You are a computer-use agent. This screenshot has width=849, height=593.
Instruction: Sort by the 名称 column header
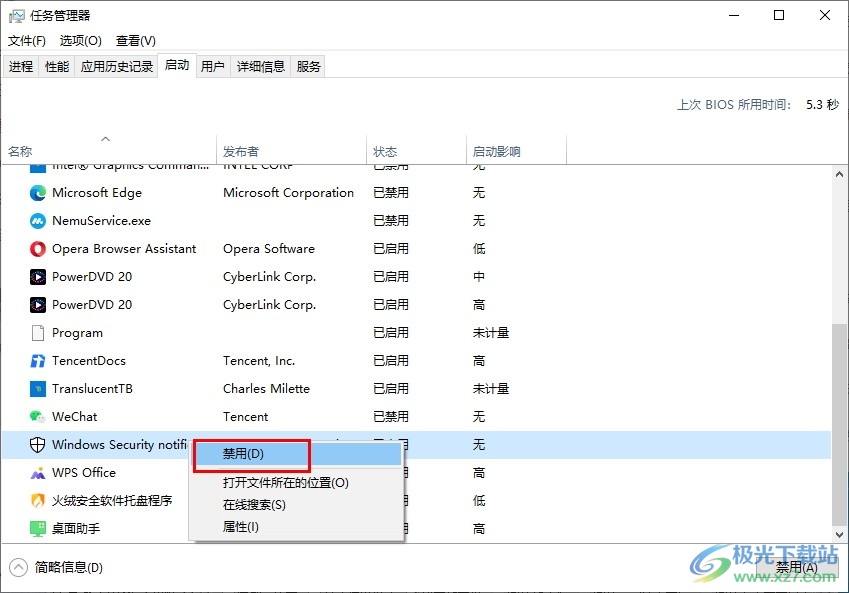[x=109, y=149]
